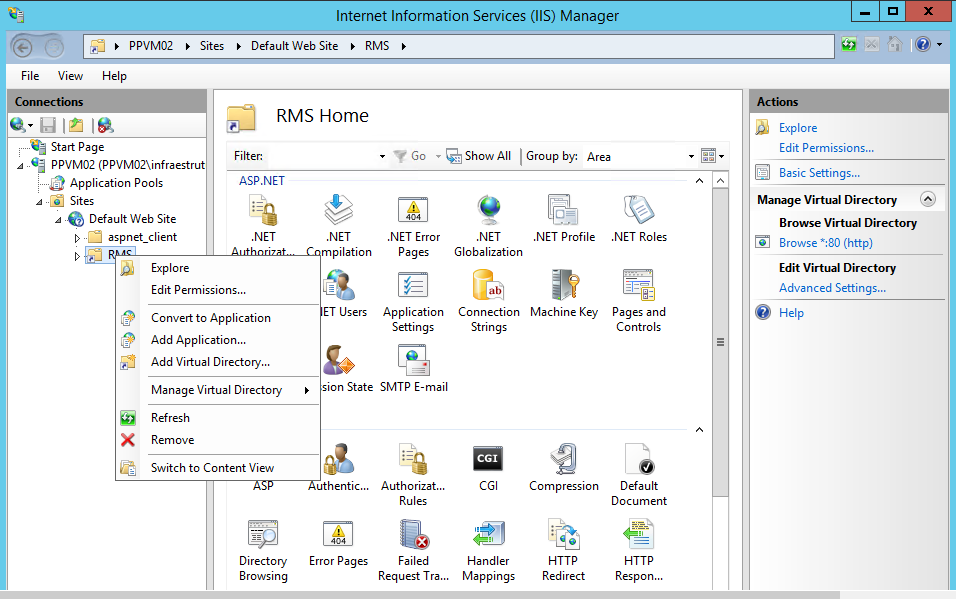Open Manage Virtual Directory submenu

click(x=218, y=390)
